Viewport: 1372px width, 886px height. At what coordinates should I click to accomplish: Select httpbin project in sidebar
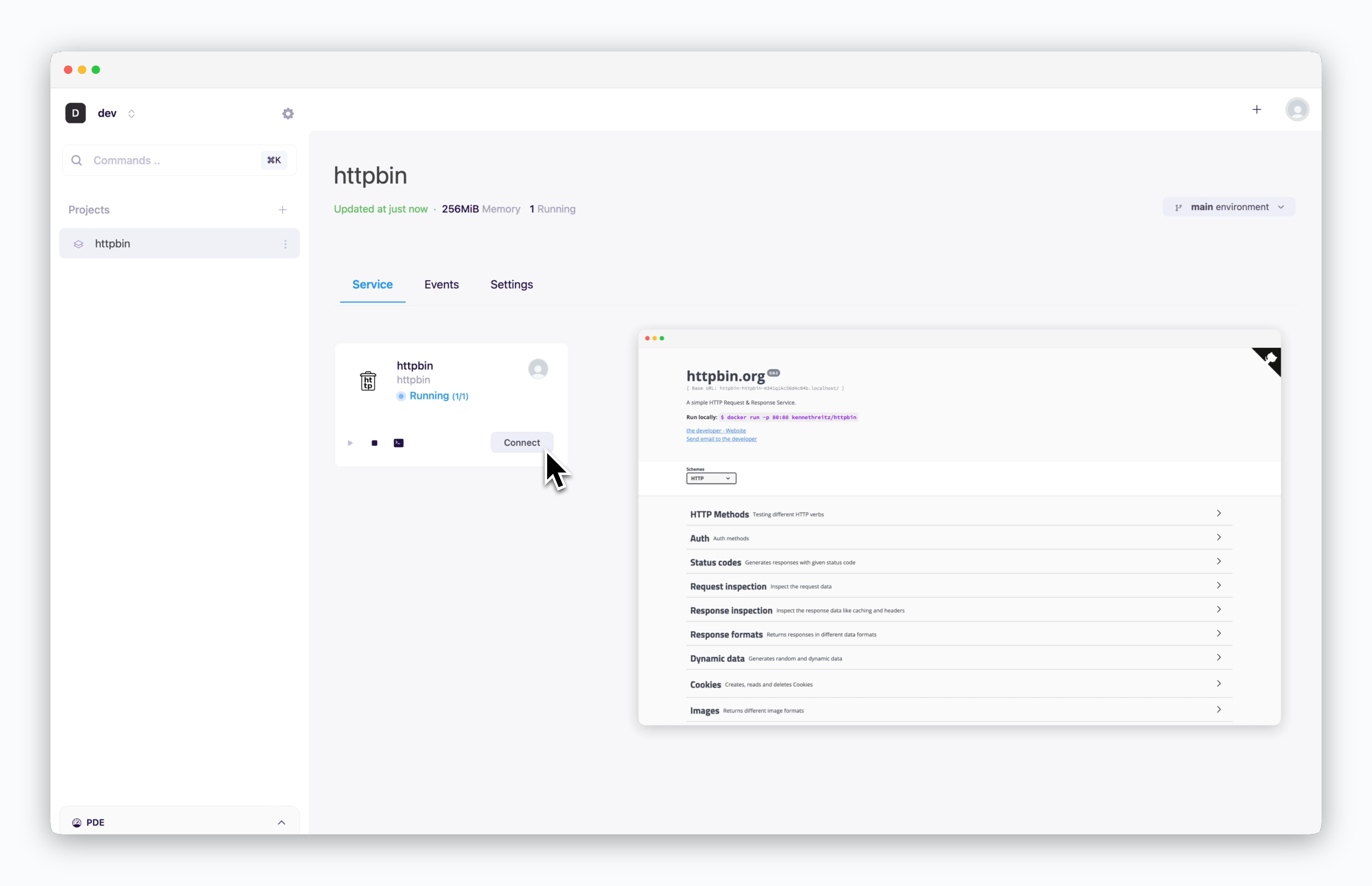click(180, 243)
